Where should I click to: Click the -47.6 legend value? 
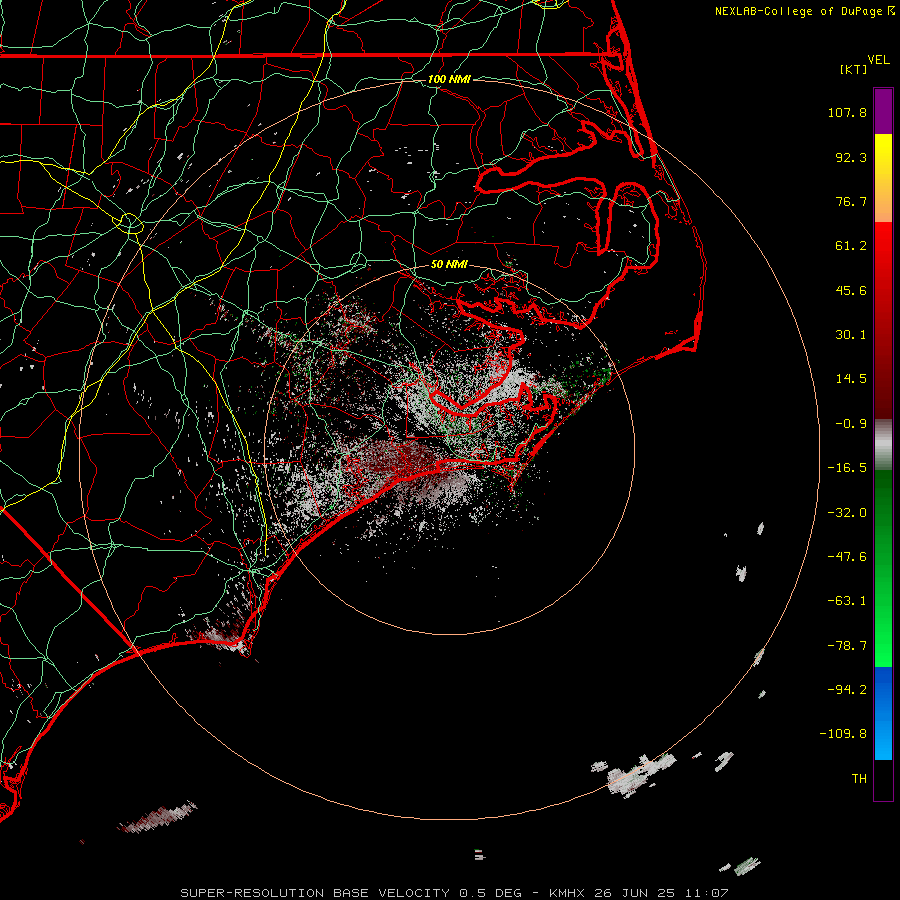coord(847,557)
